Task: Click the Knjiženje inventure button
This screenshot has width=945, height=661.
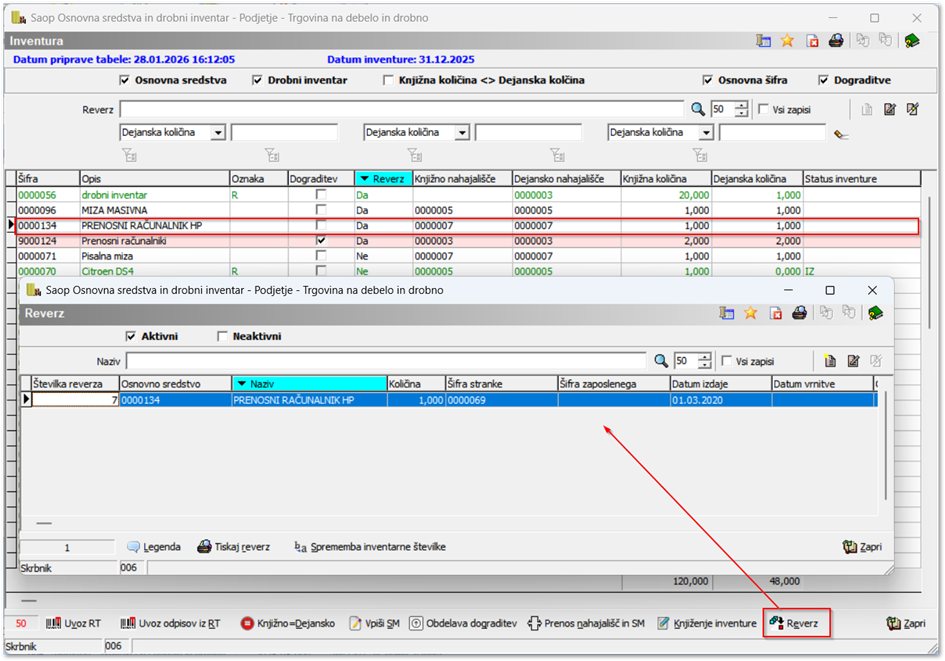Action: [x=706, y=624]
